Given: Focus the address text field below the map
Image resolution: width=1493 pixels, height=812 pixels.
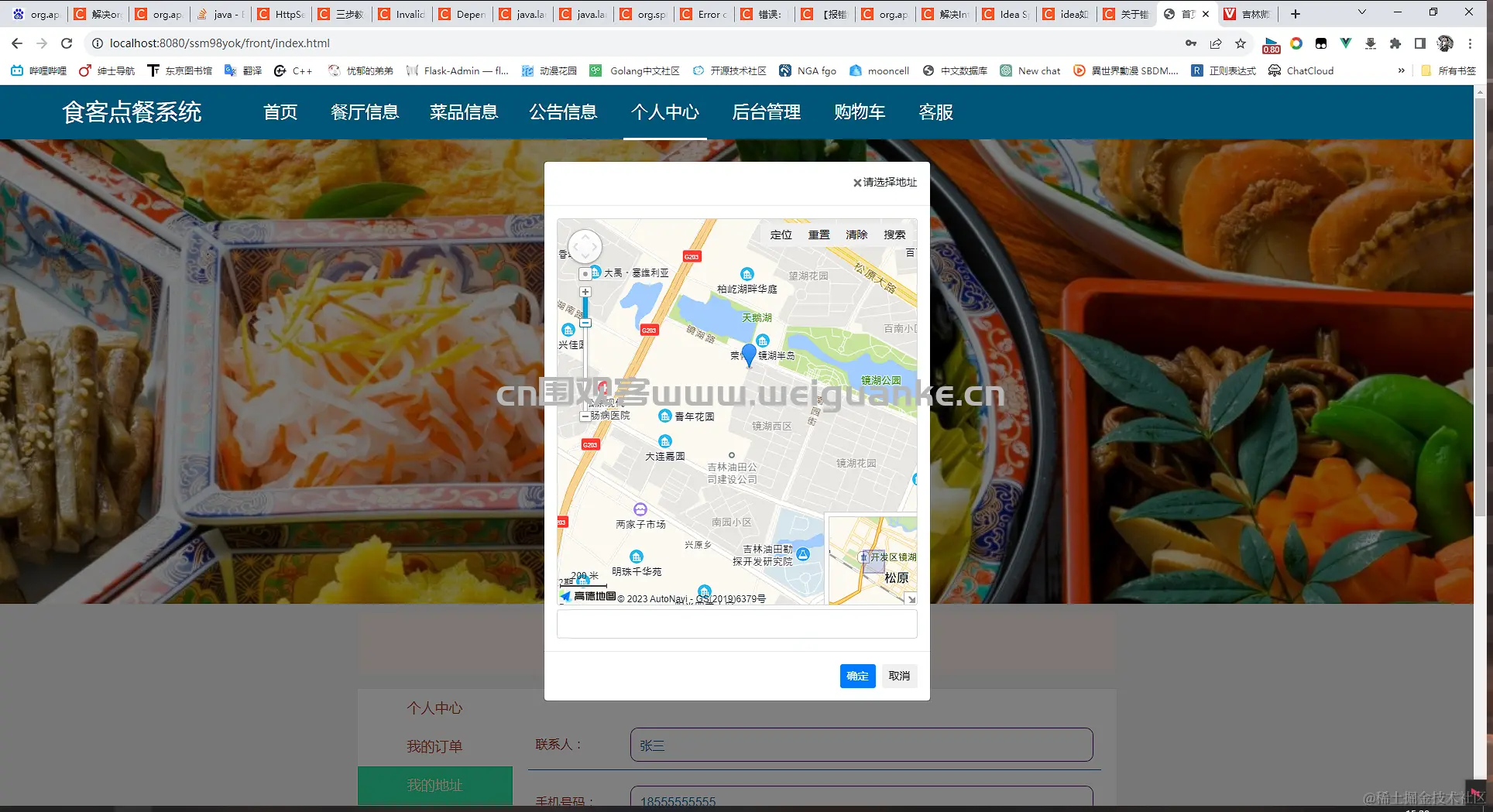Looking at the screenshot, I should coord(737,624).
